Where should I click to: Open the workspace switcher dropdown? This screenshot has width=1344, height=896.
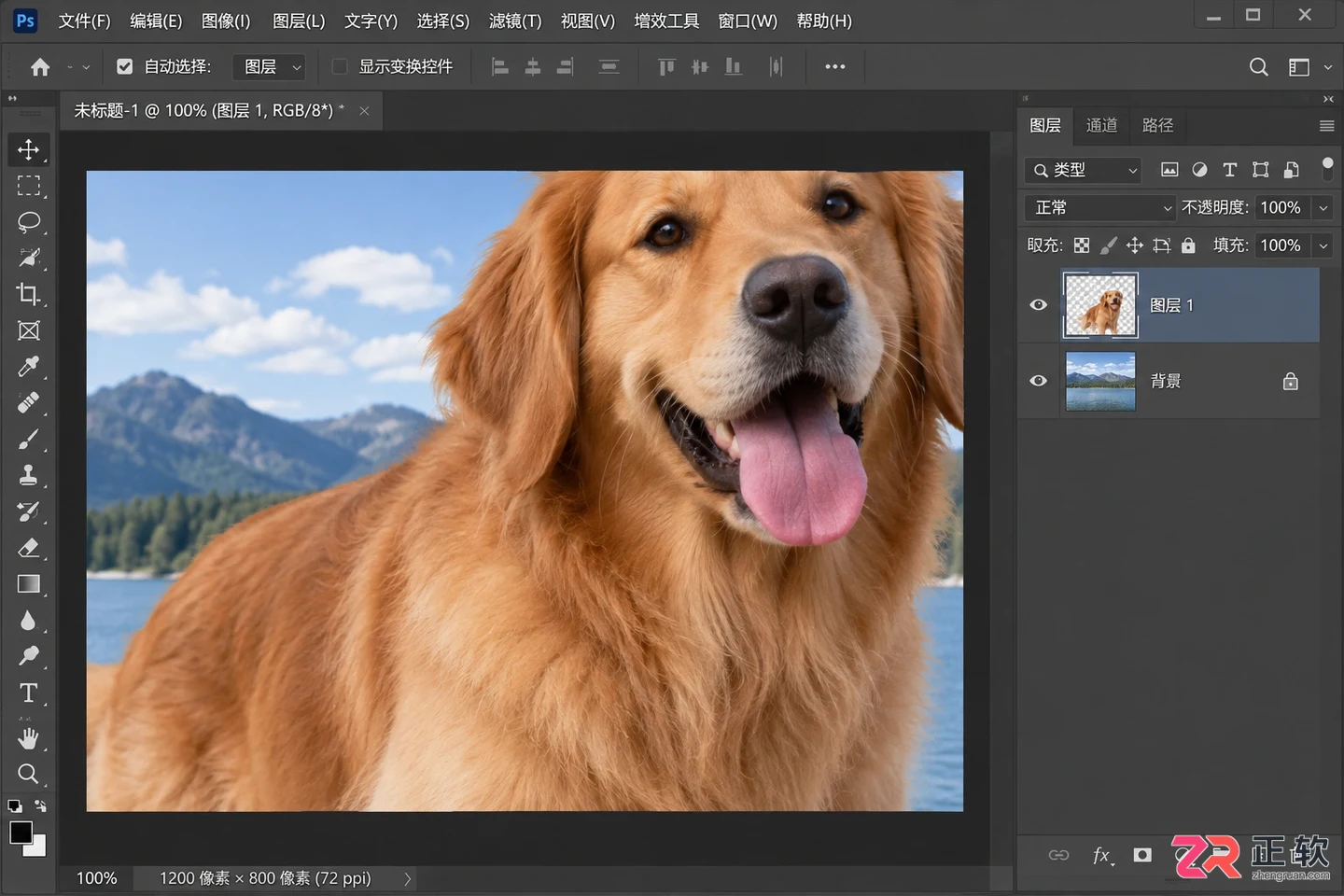coord(1309,66)
